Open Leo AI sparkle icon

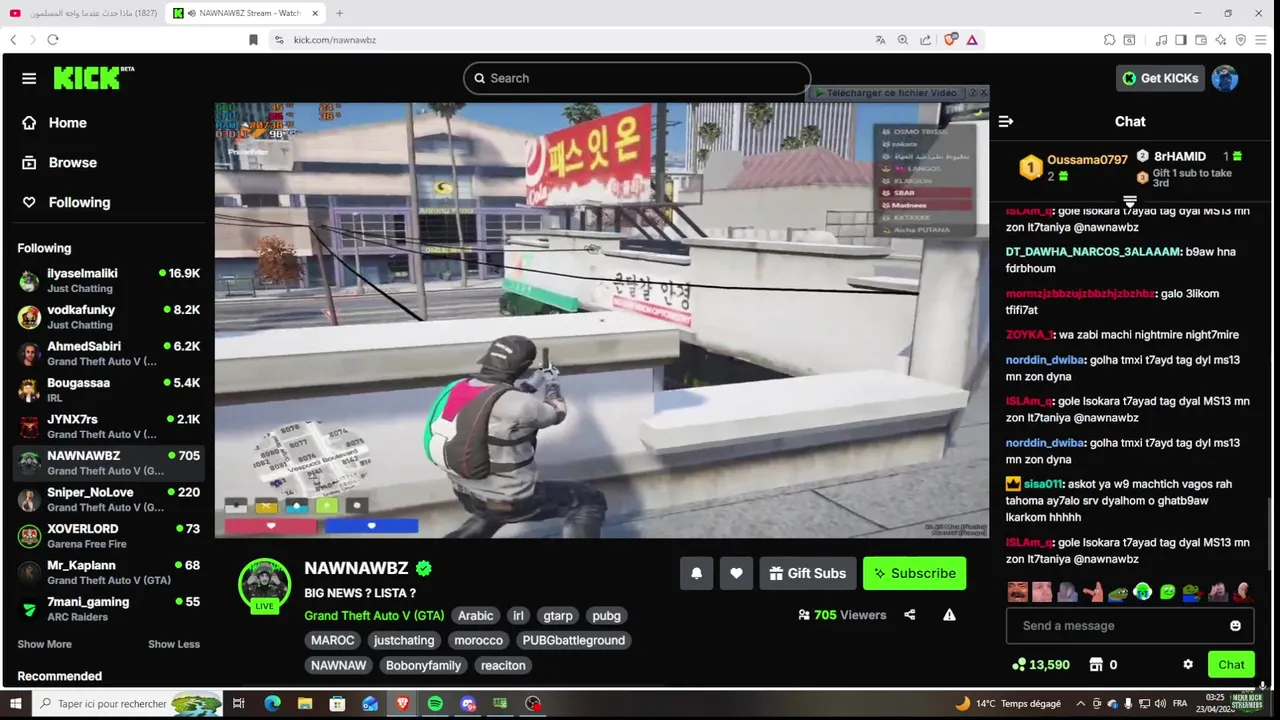[1221, 40]
